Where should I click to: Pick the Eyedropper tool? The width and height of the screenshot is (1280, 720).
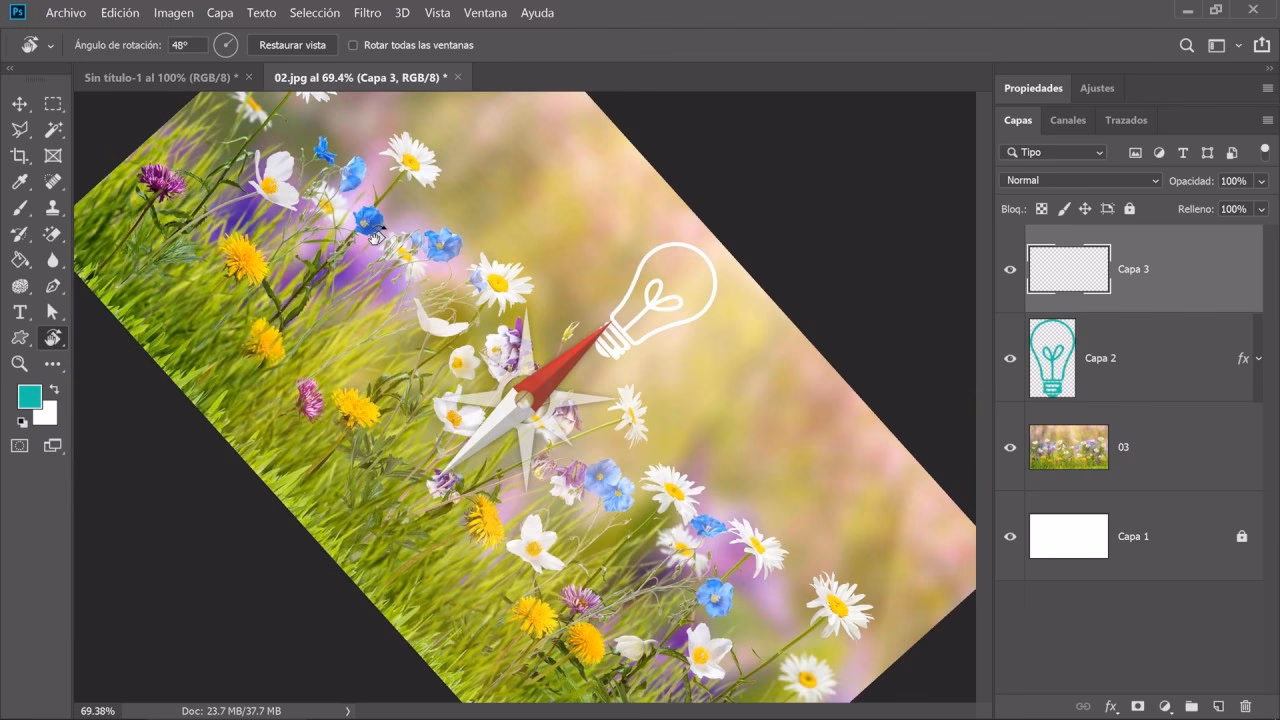point(20,182)
